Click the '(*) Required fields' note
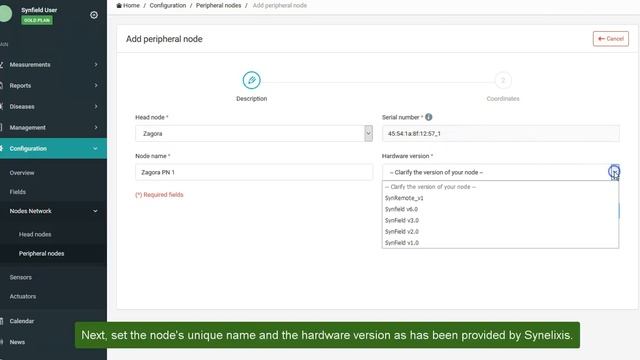 coord(159,195)
